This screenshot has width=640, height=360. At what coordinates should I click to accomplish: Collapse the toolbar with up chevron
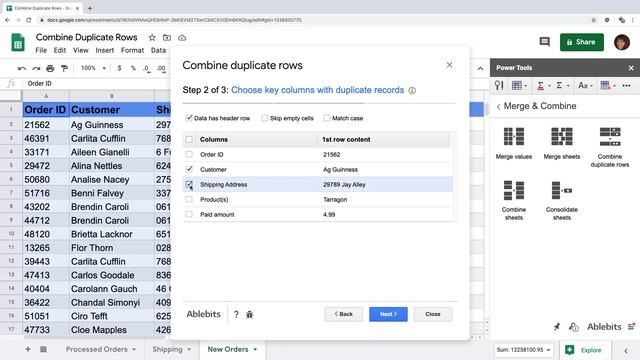coord(480,68)
